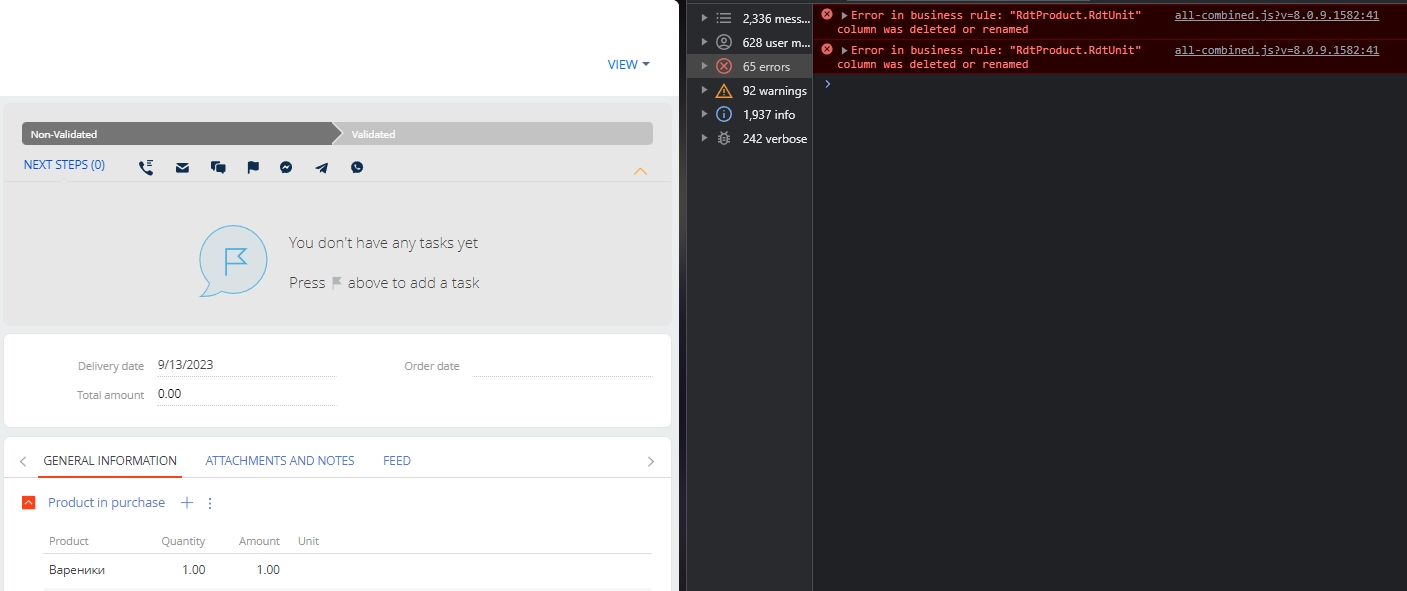Open the feed chat bubbles icon
Screen dimensions: 1407x591
pyautogui.click(x=218, y=168)
